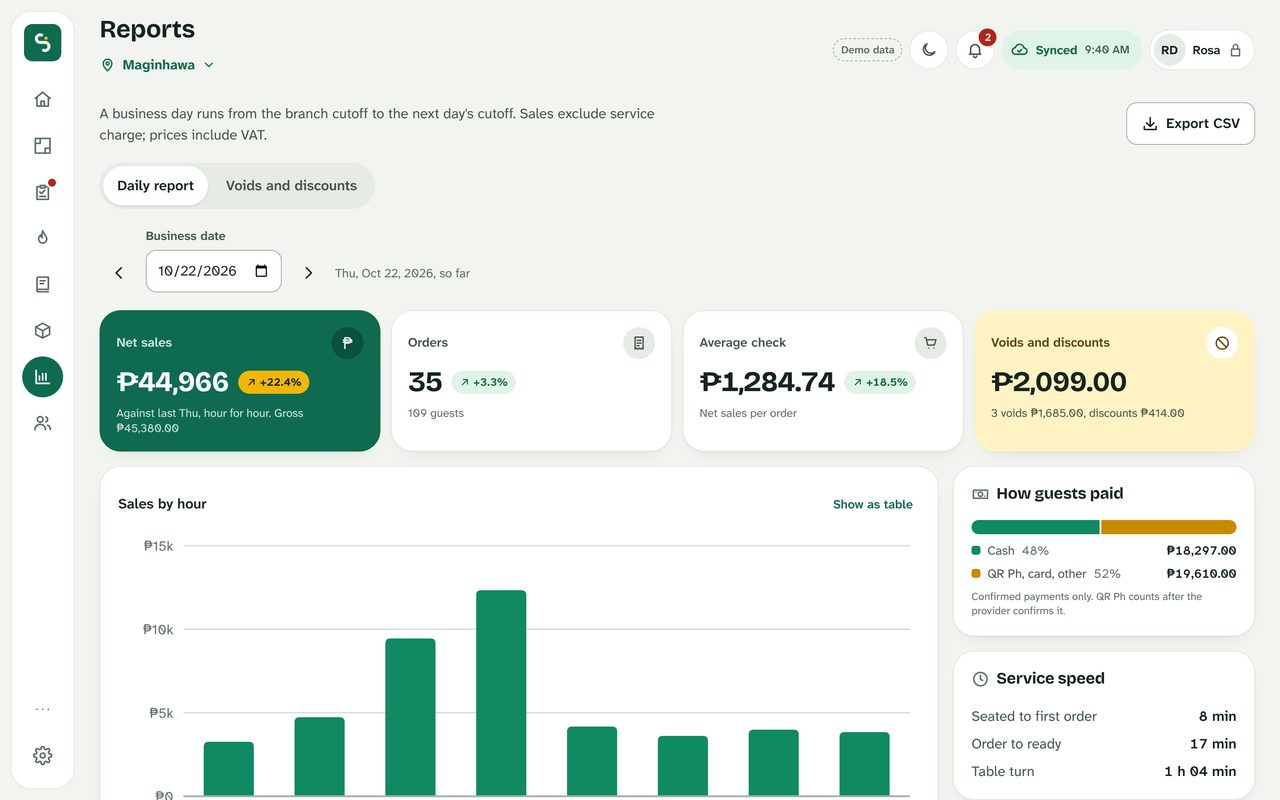Click the peso icon on Net sales card

pyautogui.click(x=347, y=343)
